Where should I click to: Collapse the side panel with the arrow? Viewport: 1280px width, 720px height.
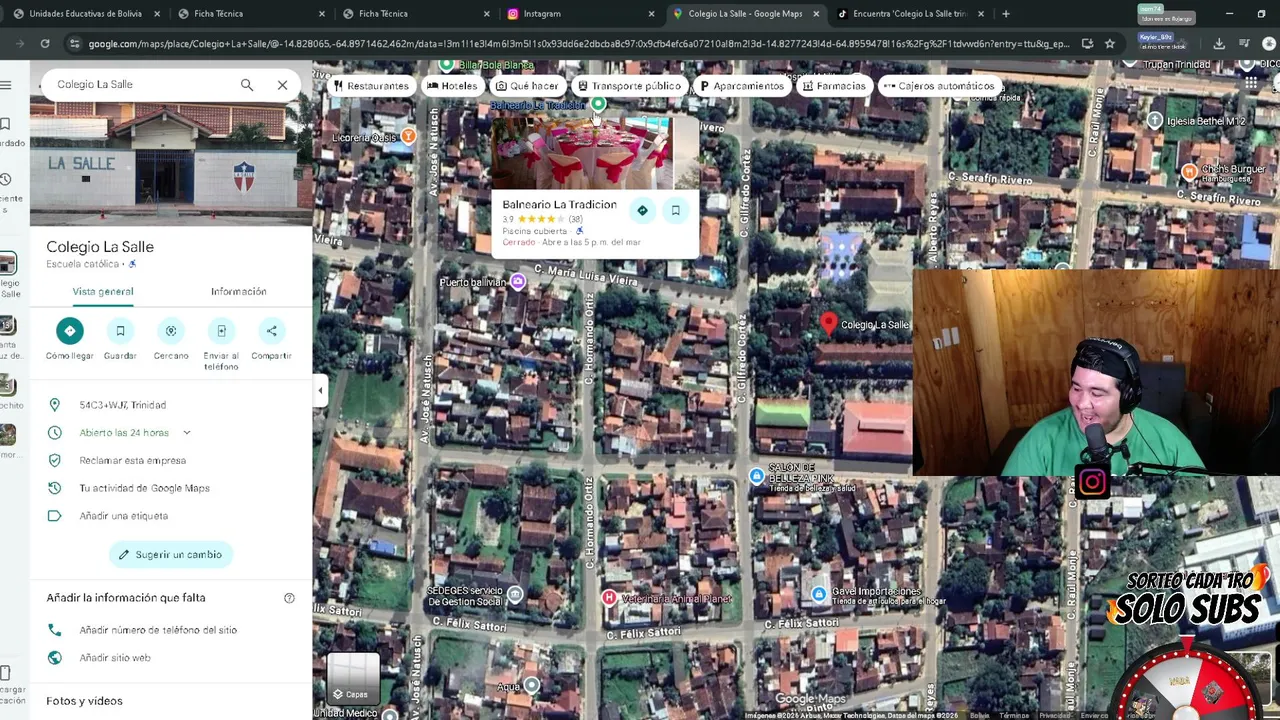tap(320, 390)
